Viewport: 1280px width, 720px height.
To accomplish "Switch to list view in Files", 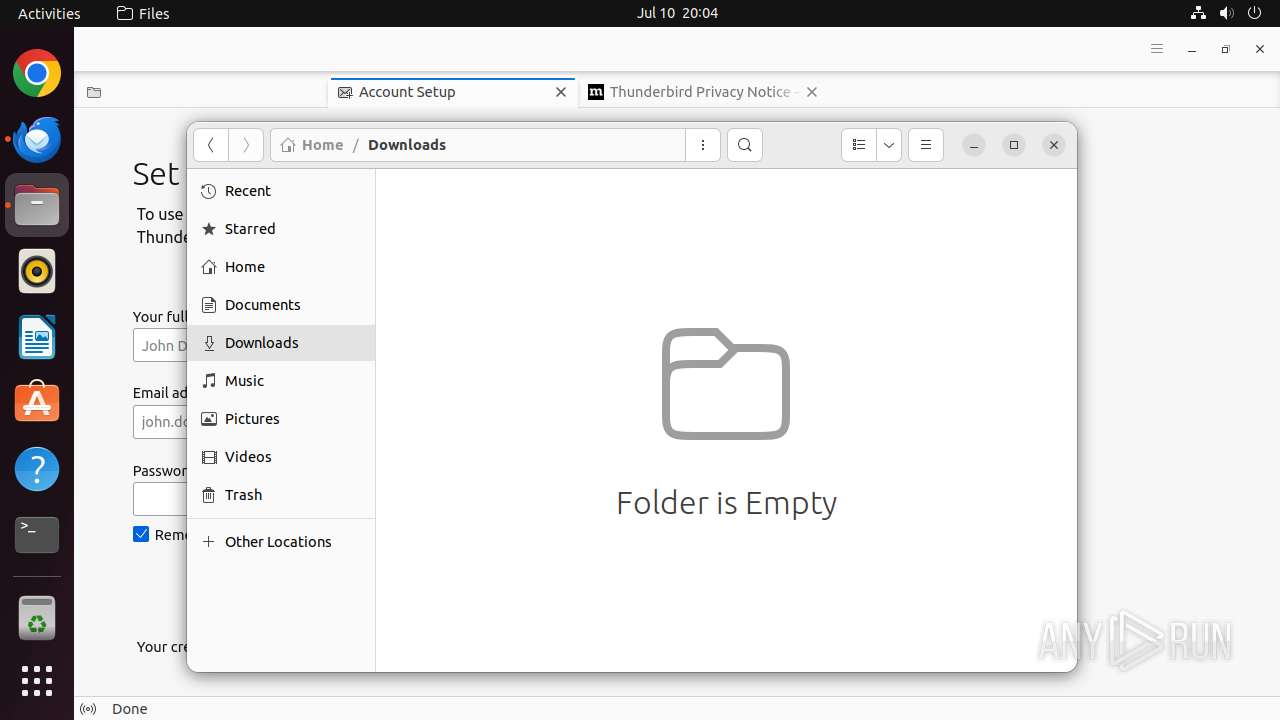I will click(x=859, y=145).
